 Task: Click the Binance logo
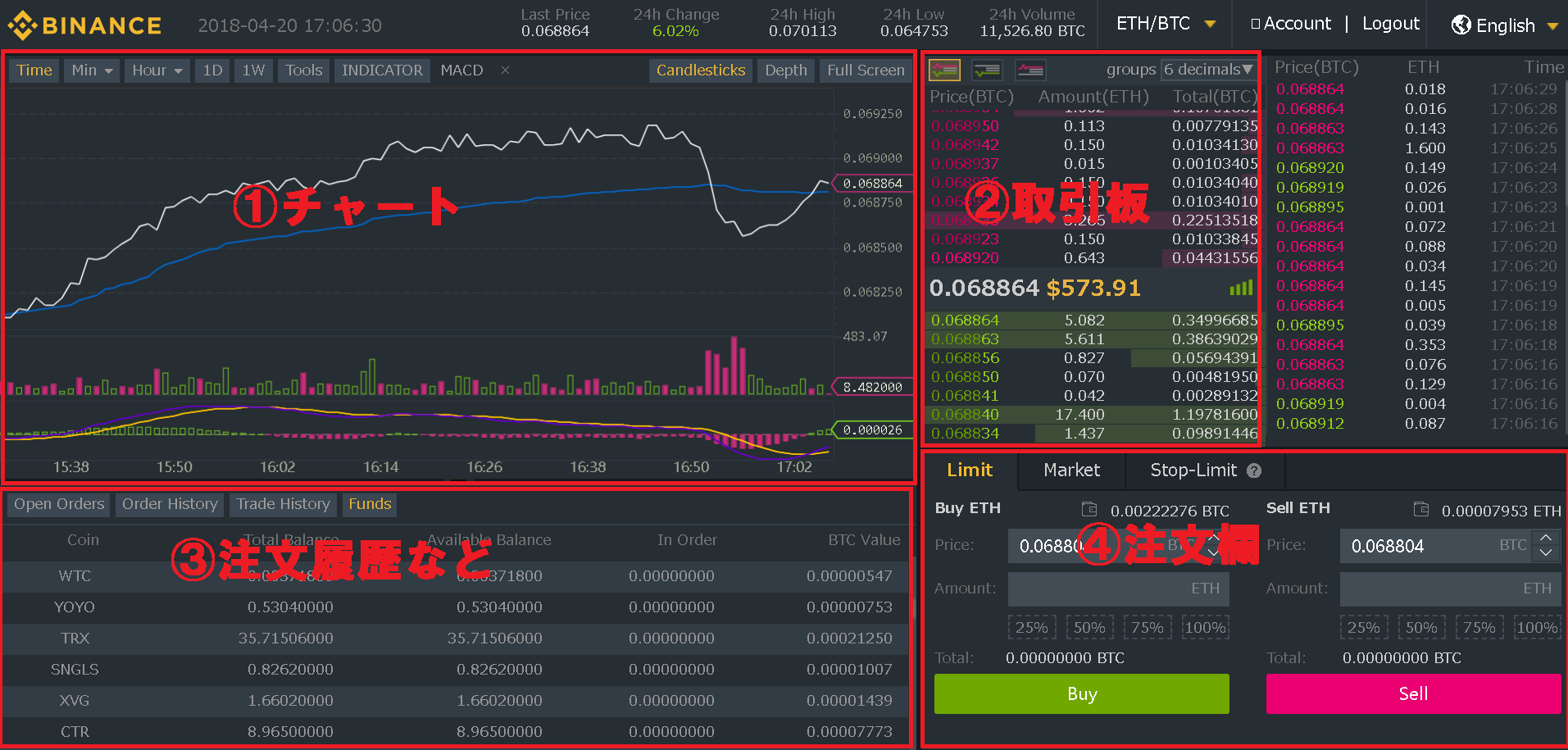pos(85,25)
